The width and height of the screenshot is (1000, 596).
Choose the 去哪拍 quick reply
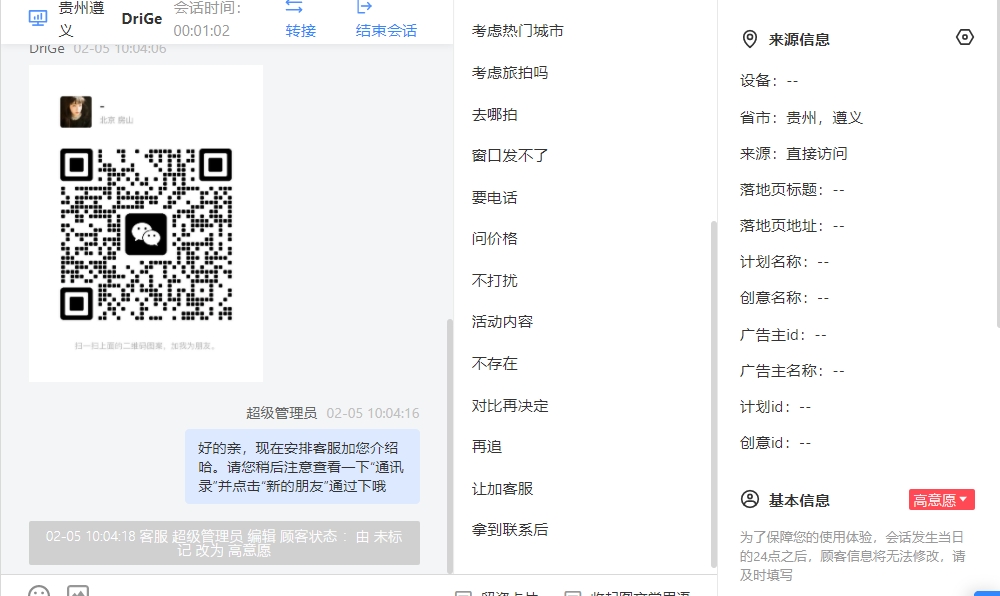(494, 115)
